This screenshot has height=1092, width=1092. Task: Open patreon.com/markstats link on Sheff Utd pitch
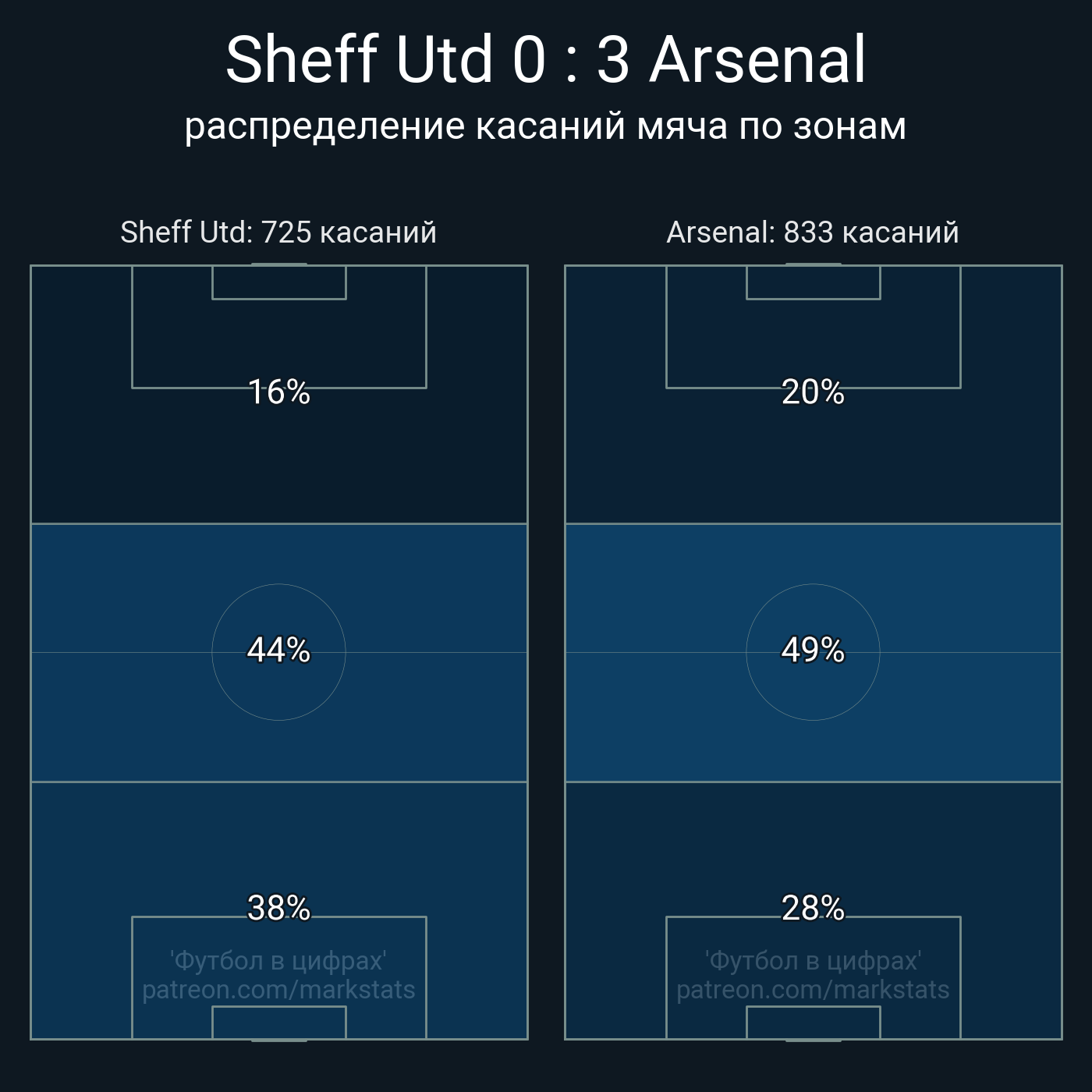pyautogui.click(x=278, y=990)
